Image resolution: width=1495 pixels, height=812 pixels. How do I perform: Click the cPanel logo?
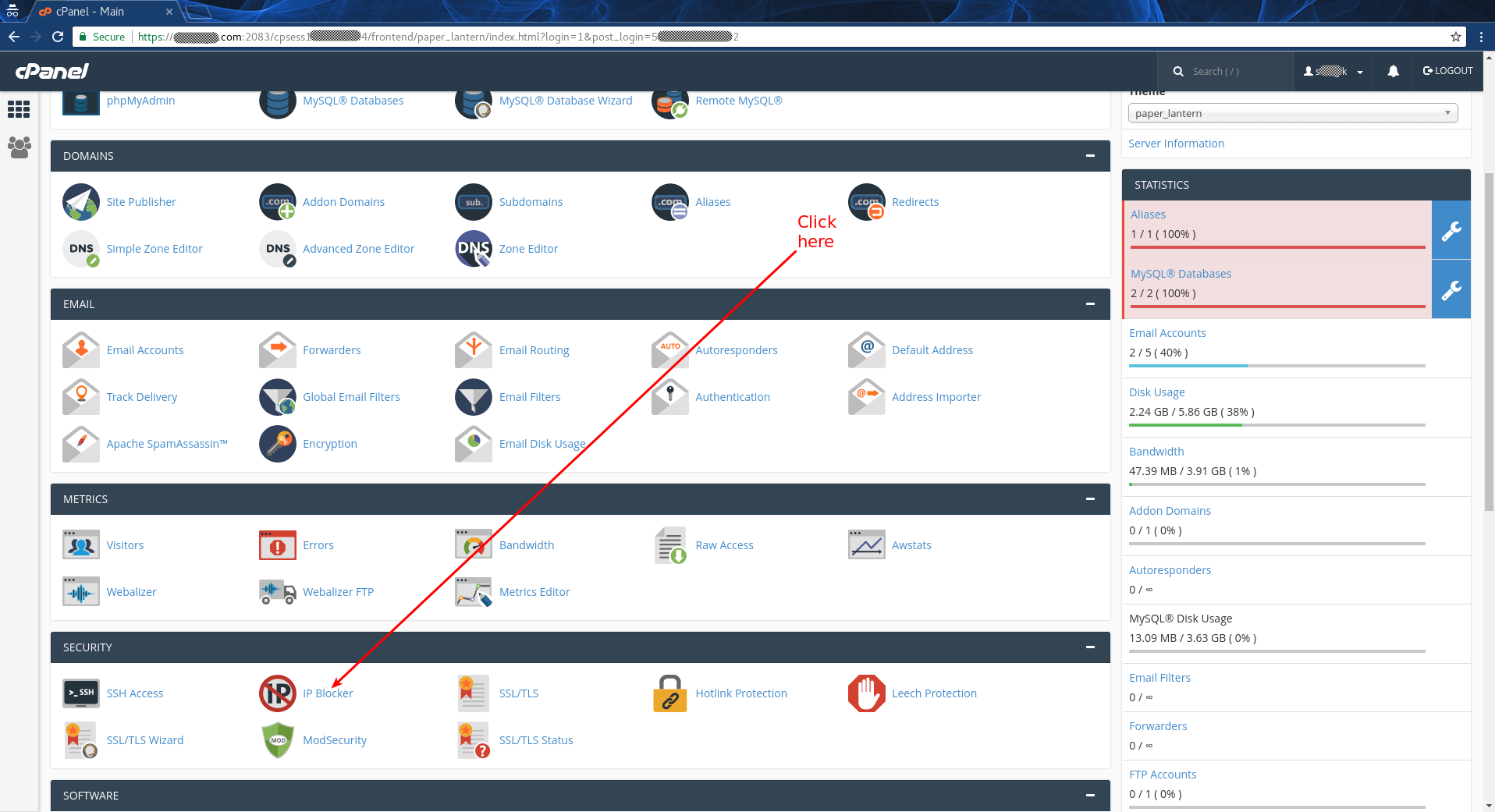click(52, 71)
